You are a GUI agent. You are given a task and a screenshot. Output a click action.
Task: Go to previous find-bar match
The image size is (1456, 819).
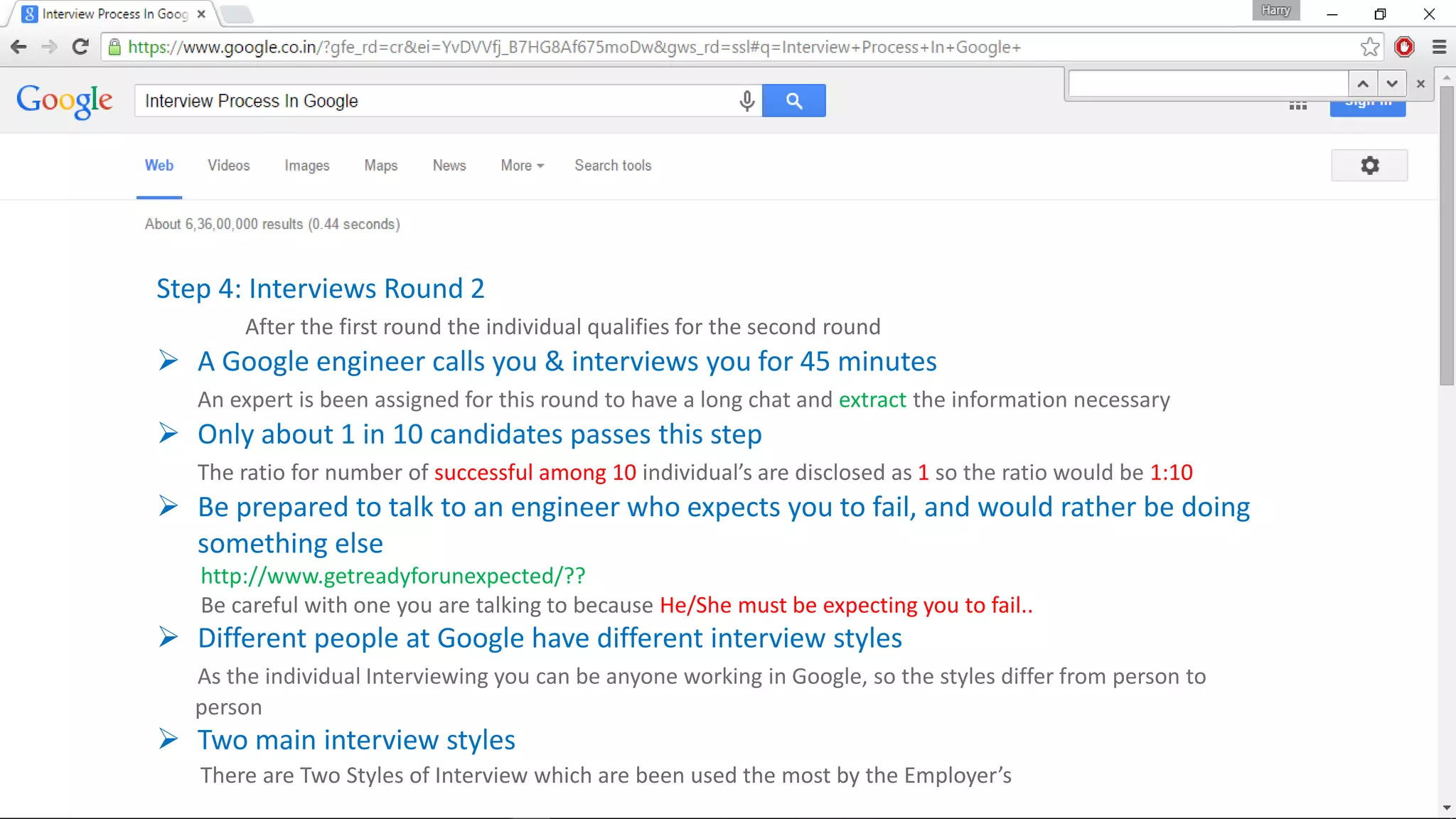tap(1363, 84)
